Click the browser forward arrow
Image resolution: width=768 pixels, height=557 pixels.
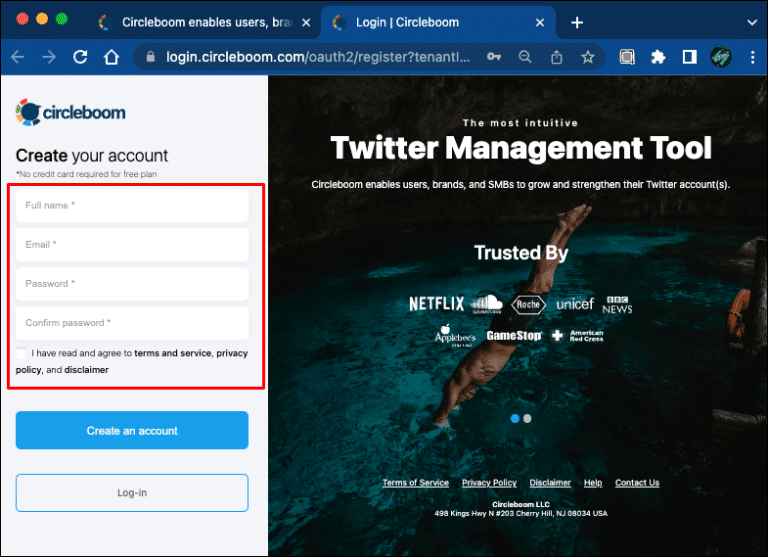pos(49,57)
